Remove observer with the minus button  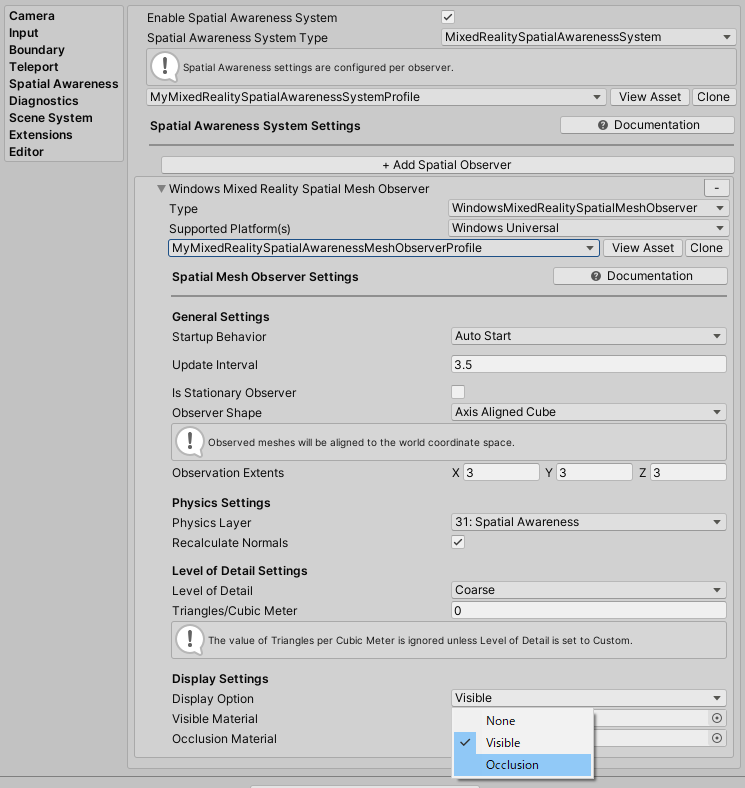(716, 188)
